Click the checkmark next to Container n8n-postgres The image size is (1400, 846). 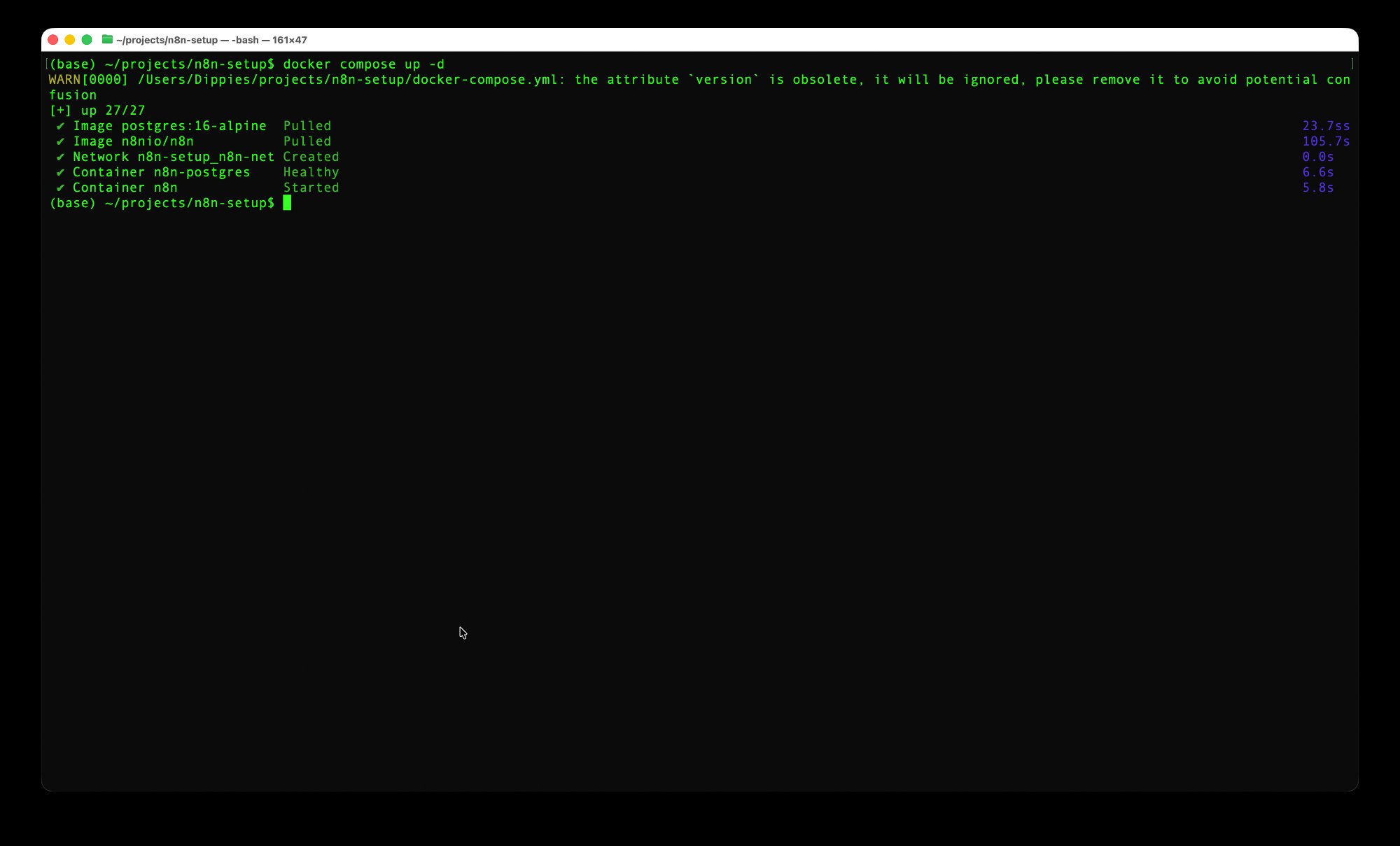click(x=62, y=171)
